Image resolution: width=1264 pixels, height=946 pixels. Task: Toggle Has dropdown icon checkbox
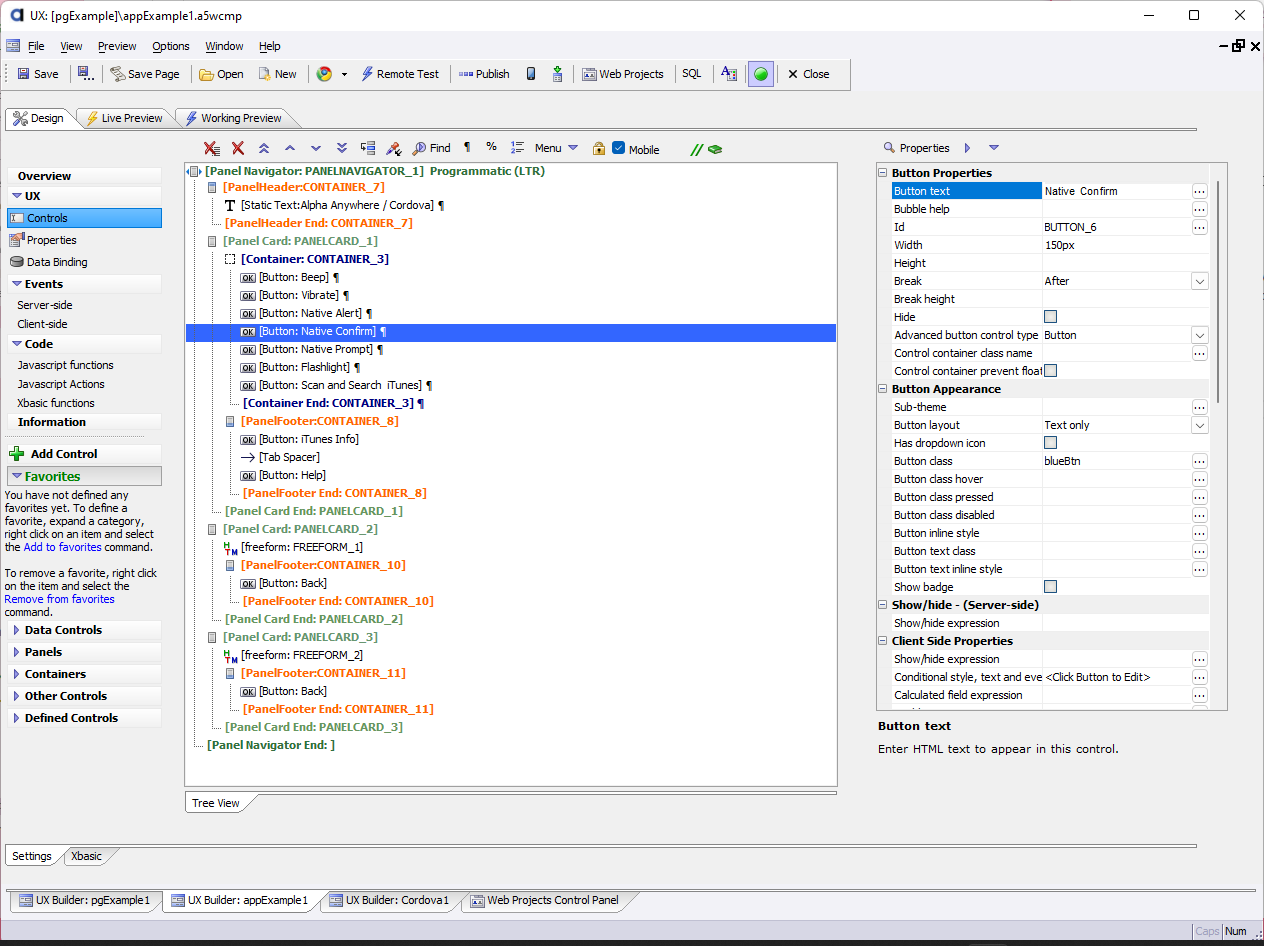click(x=1050, y=443)
